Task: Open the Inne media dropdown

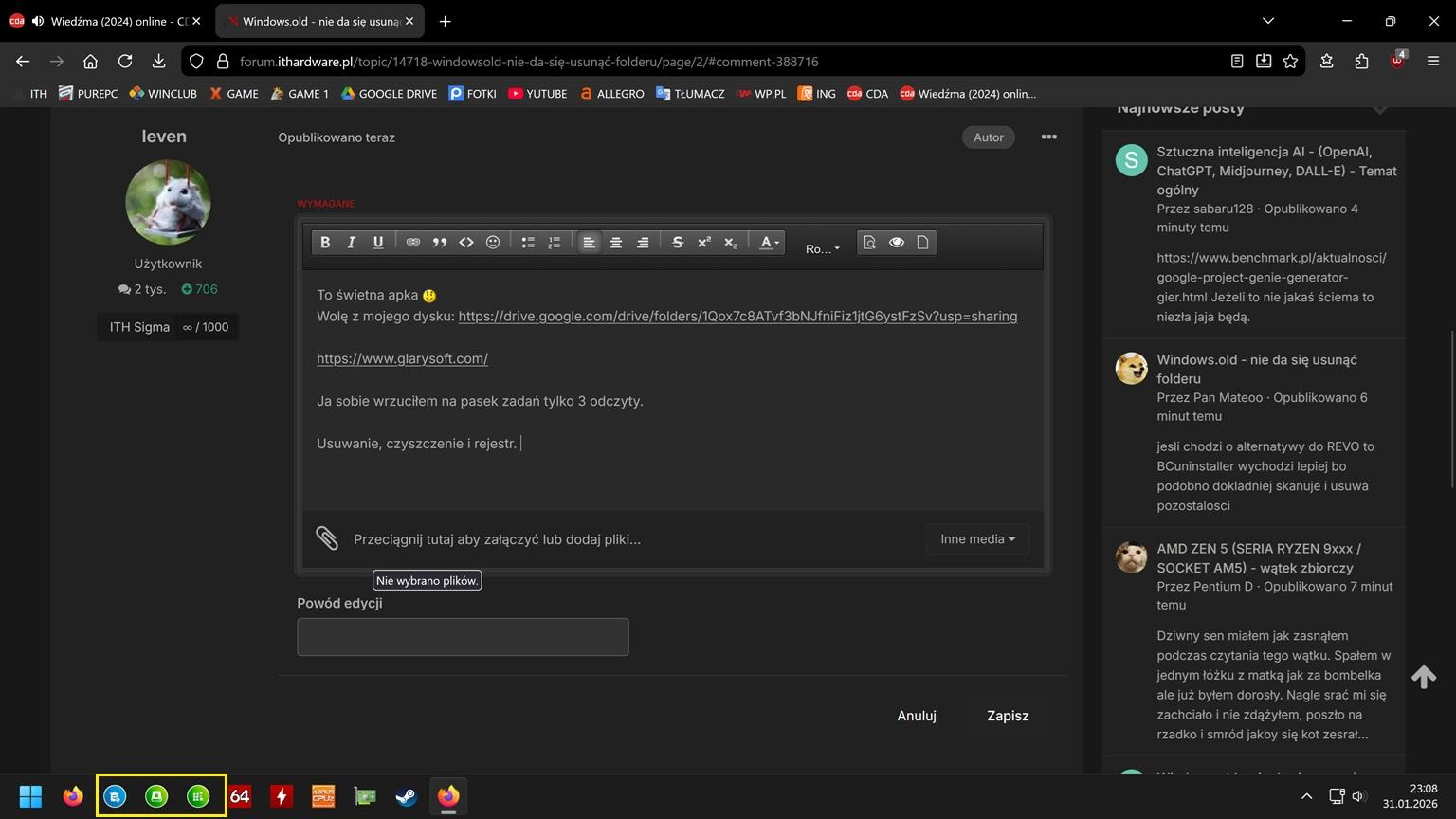Action: coord(977,539)
